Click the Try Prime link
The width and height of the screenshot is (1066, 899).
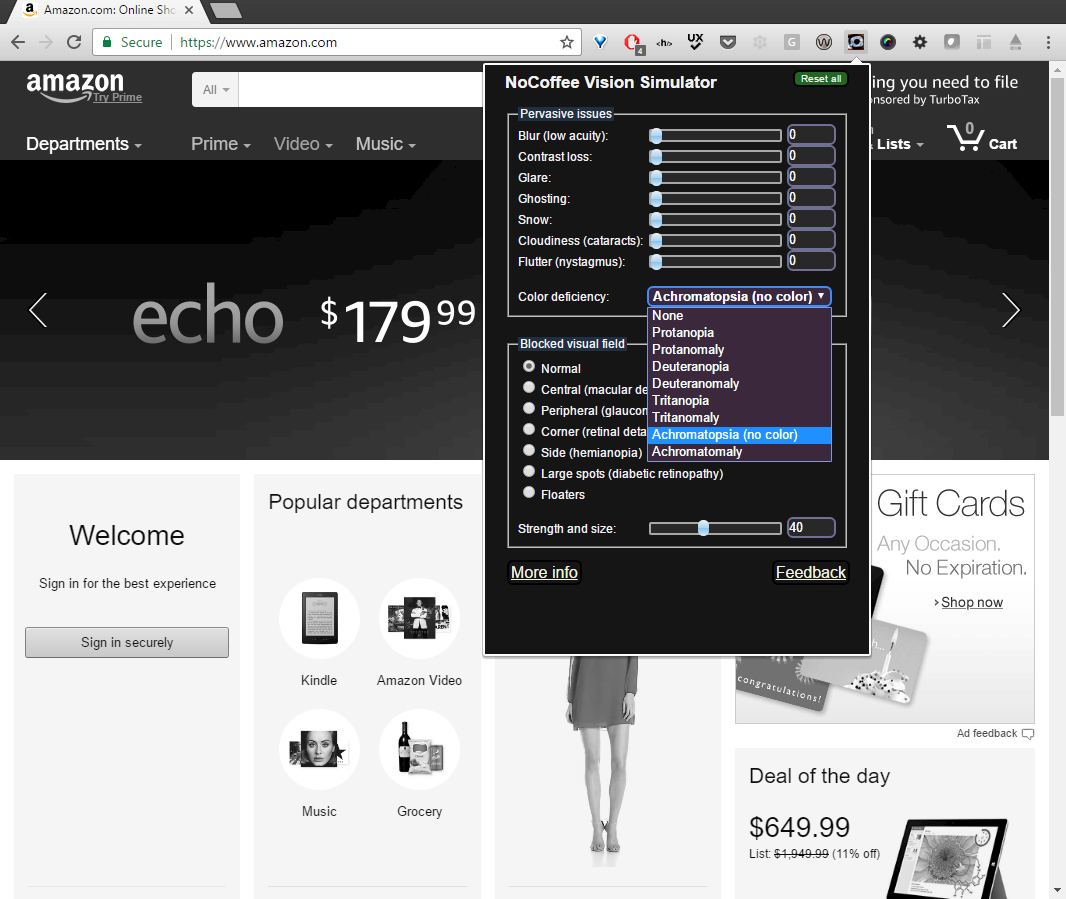pos(118,97)
